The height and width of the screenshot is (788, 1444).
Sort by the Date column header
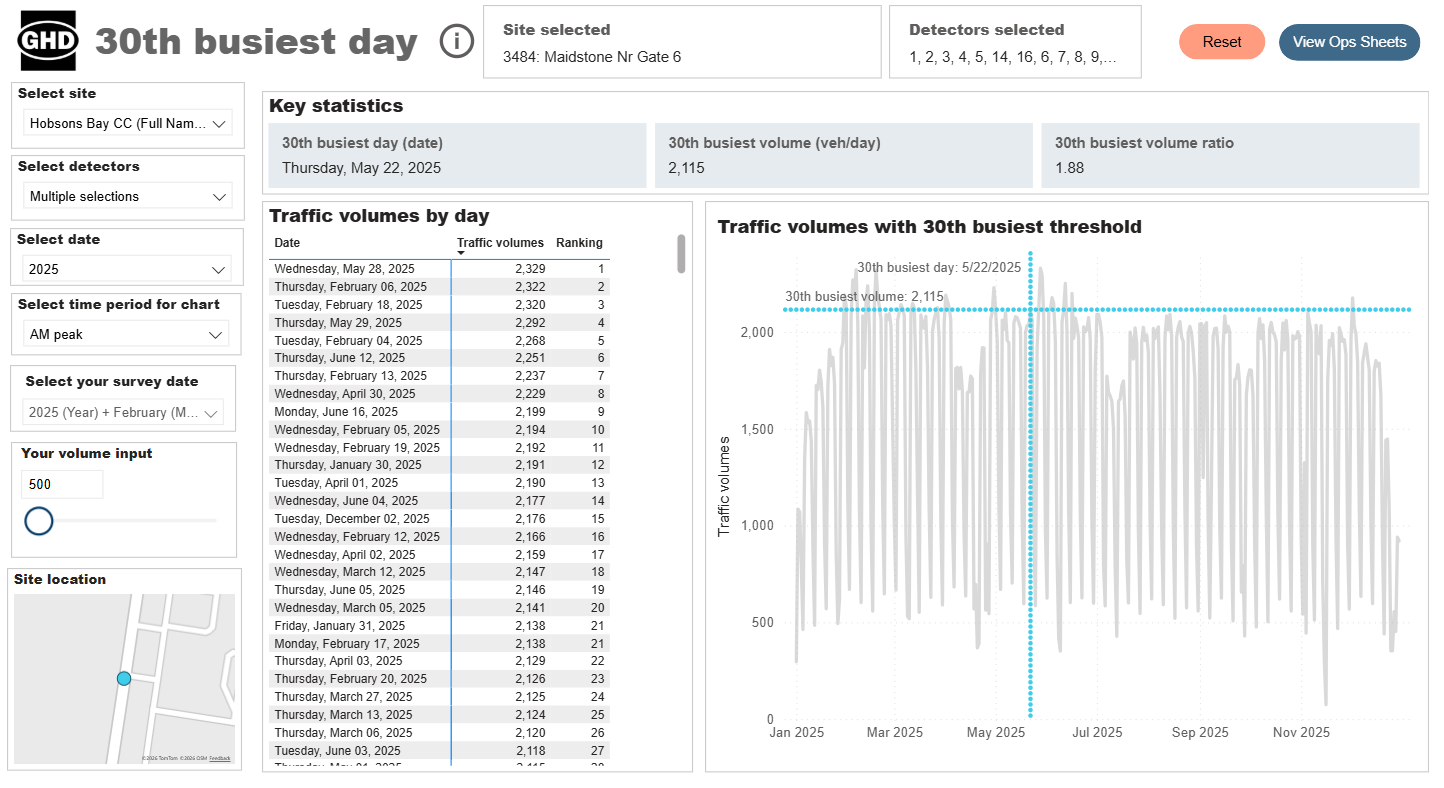[x=287, y=243]
